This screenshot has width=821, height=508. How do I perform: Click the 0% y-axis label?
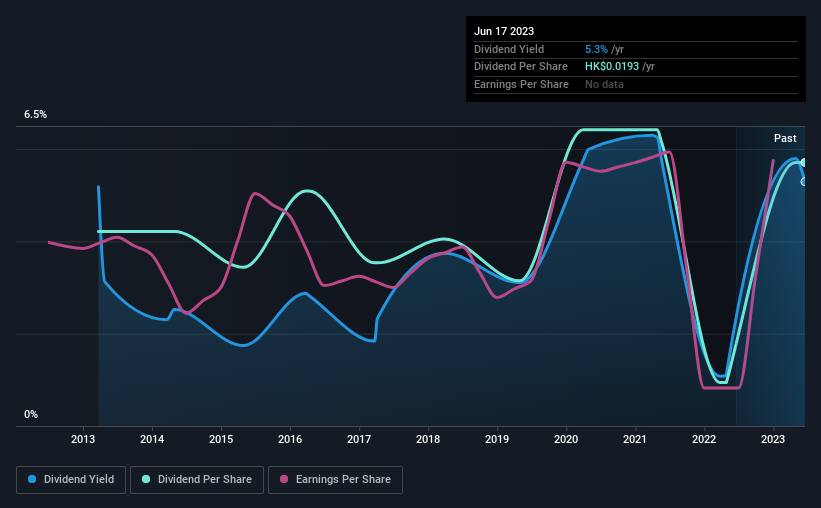[31, 414]
